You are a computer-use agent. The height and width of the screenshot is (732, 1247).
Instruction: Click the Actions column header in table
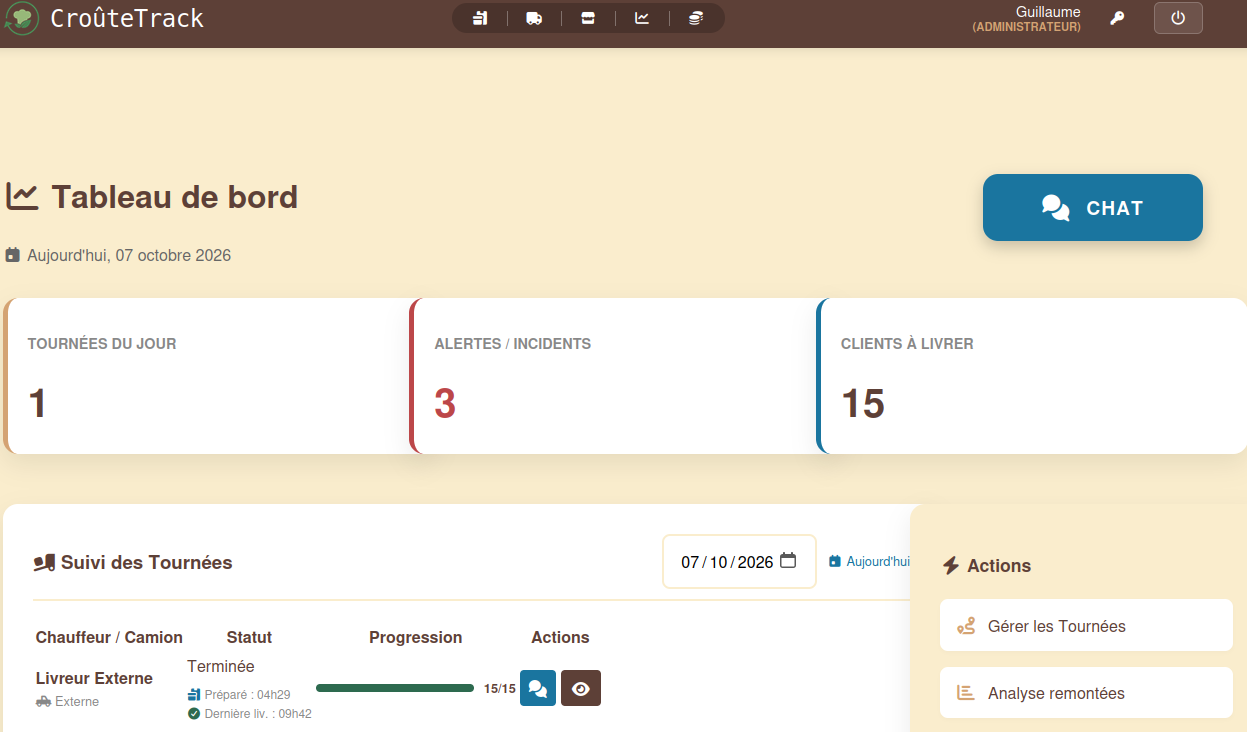tap(560, 637)
